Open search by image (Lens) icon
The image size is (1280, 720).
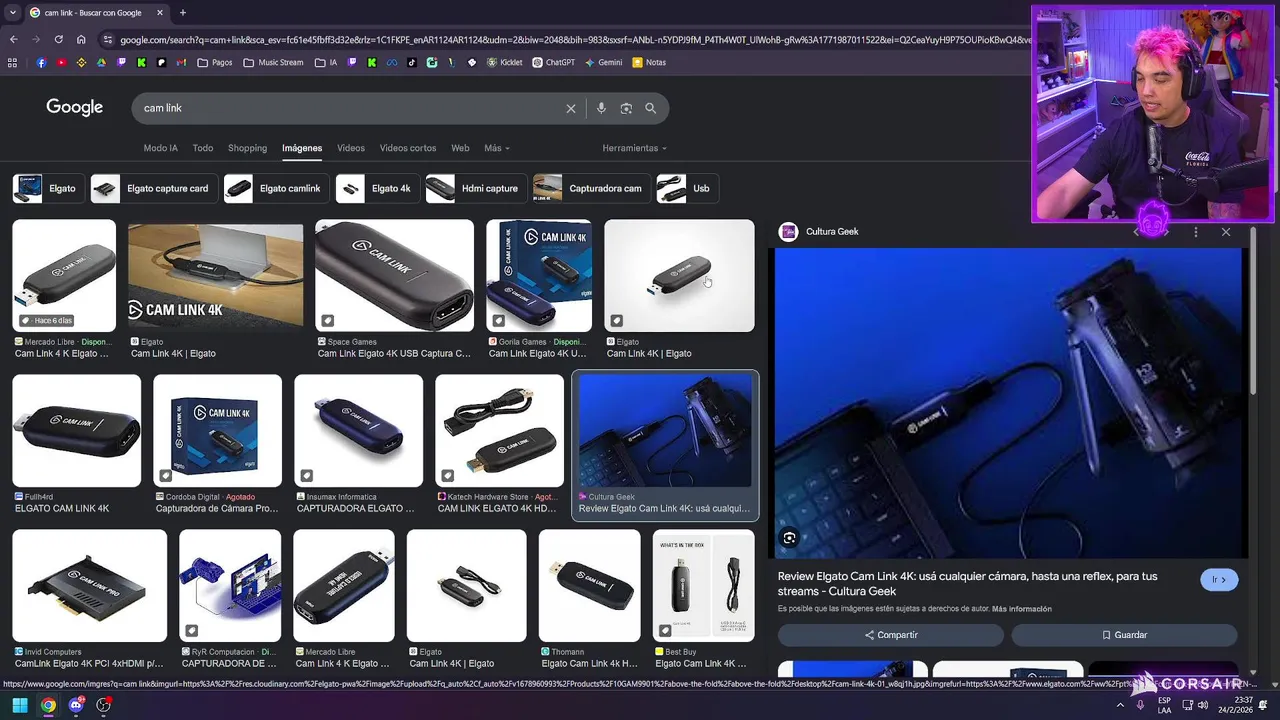pos(626,108)
